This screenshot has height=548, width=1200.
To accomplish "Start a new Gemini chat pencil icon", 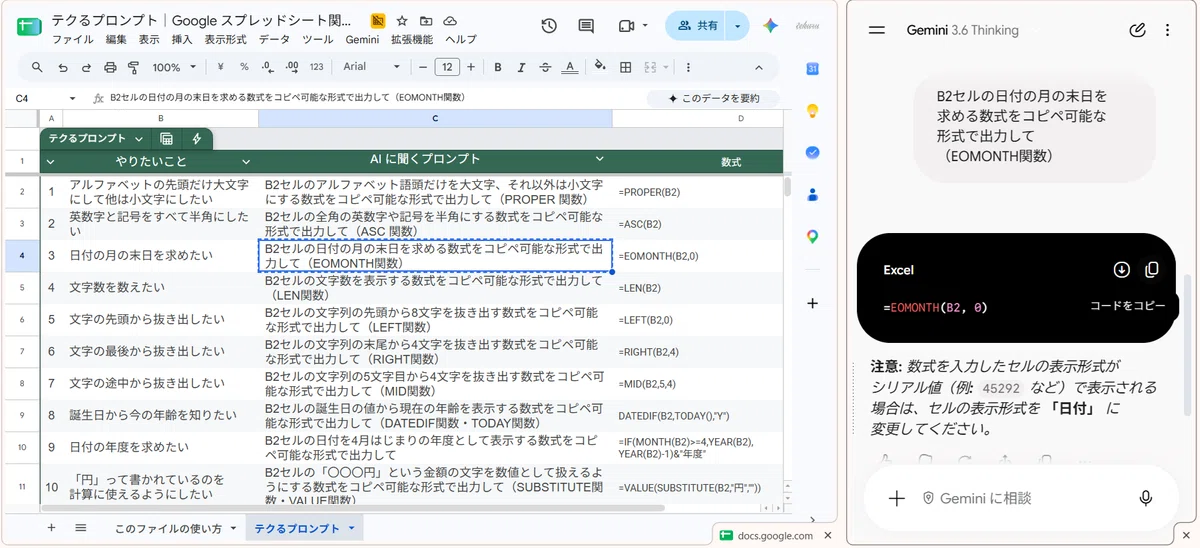I will 1137,30.
